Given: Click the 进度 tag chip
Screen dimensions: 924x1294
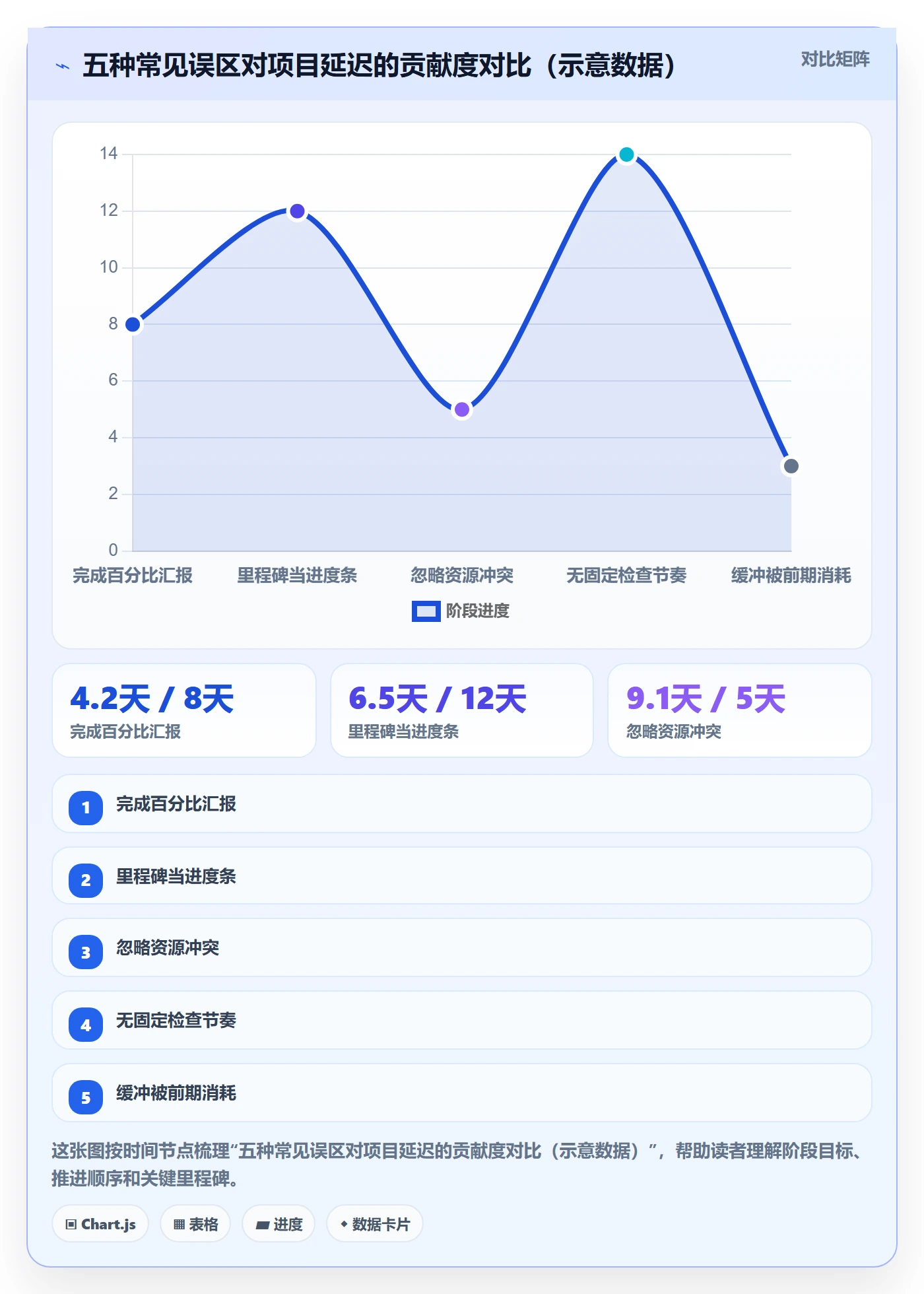Looking at the screenshot, I should pyautogui.click(x=279, y=1224).
